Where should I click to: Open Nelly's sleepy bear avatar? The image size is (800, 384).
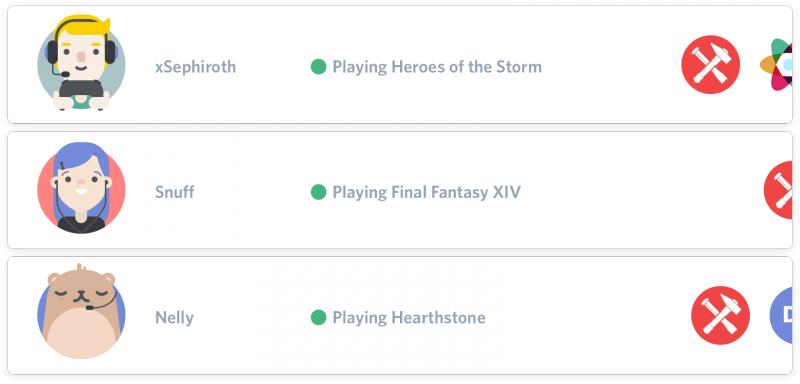click(81, 311)
